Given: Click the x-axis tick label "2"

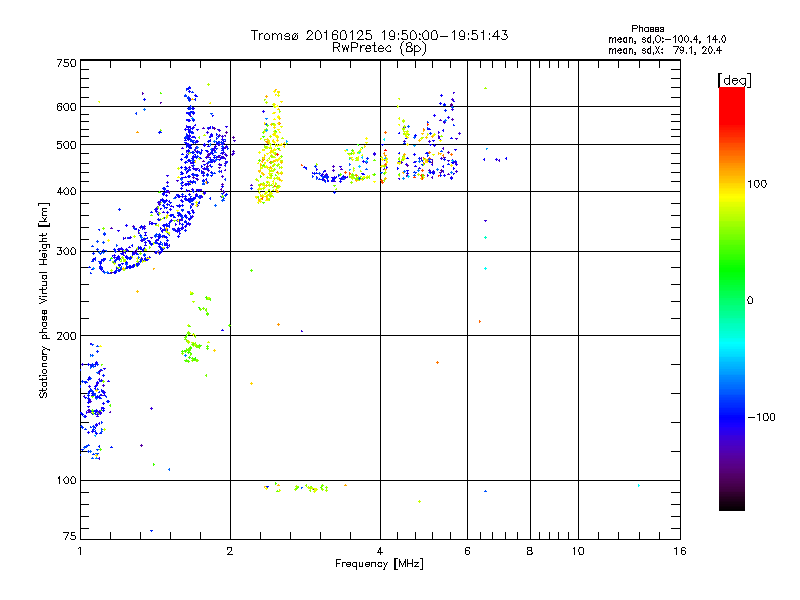Looking at the screenshot, I should [x=230, y=551].
